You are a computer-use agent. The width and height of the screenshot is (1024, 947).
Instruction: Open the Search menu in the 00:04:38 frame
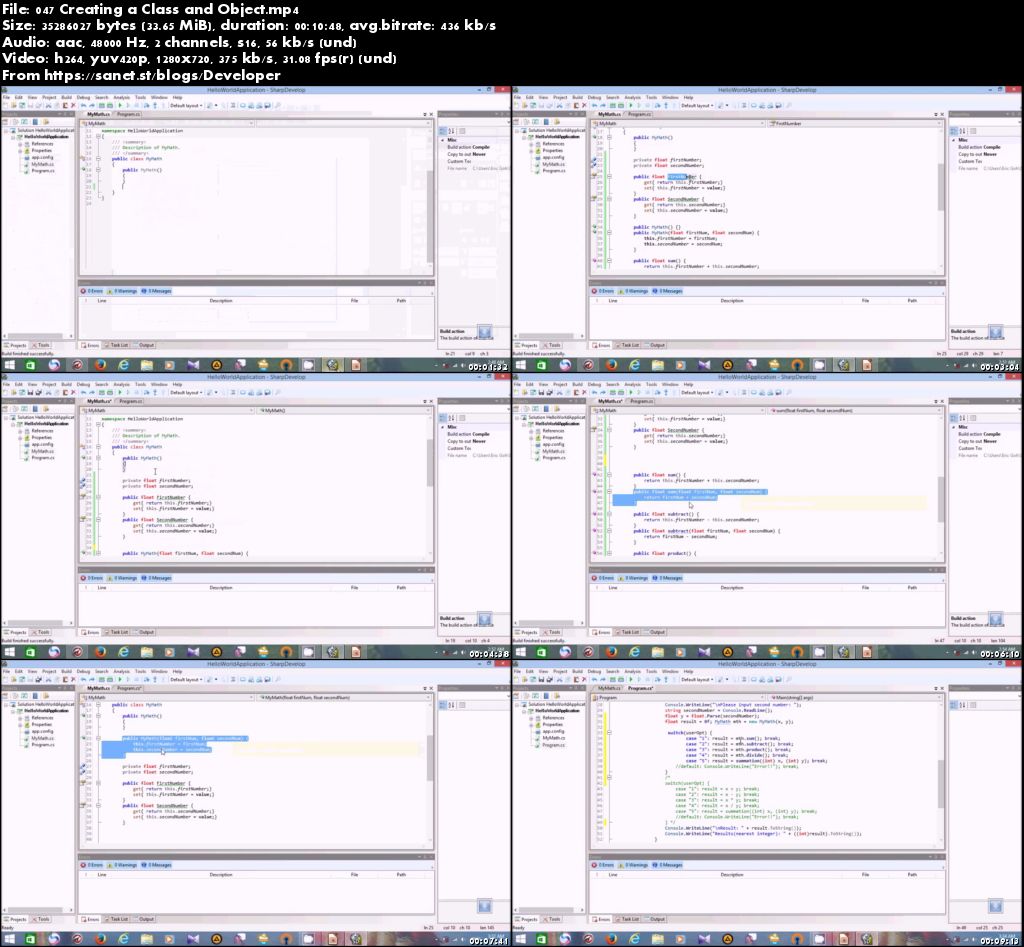[102, 385]
